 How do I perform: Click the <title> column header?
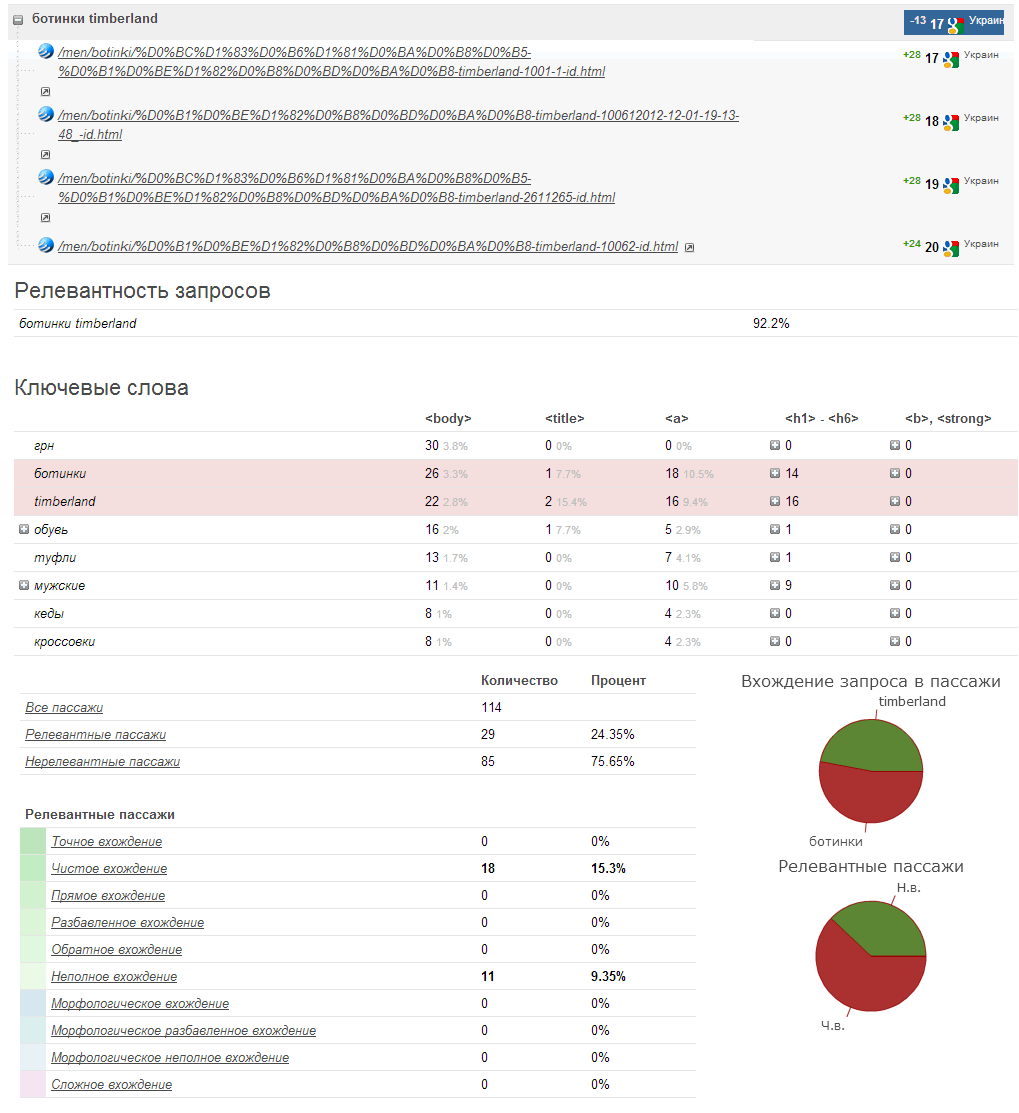click(565, 419)
